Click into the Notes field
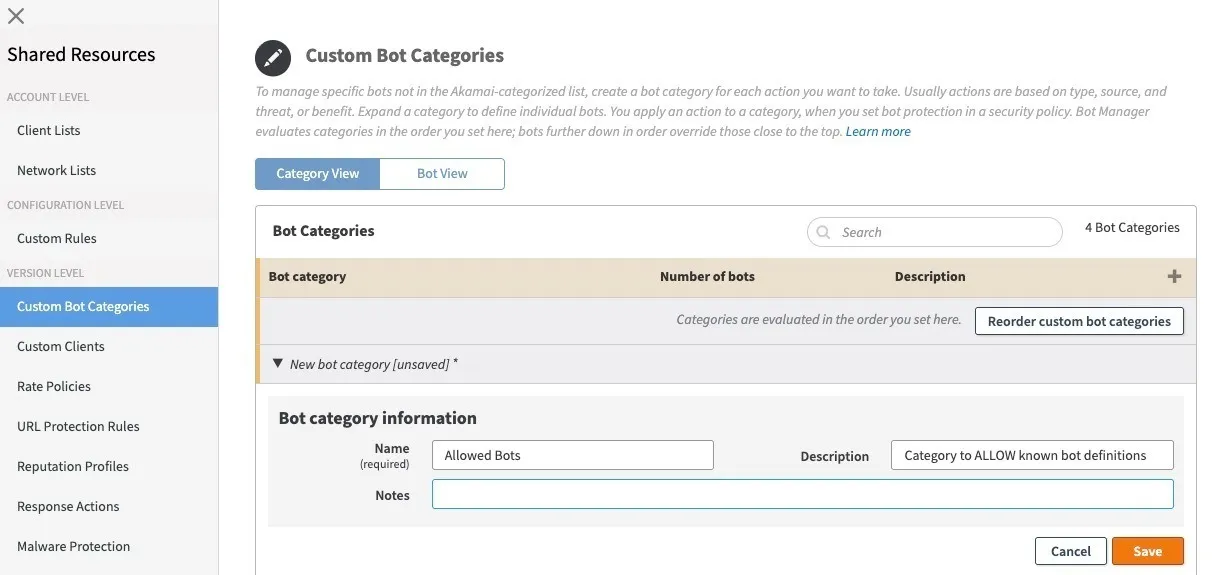Viewport: 1216px width, 575px height. coord(803,494)
